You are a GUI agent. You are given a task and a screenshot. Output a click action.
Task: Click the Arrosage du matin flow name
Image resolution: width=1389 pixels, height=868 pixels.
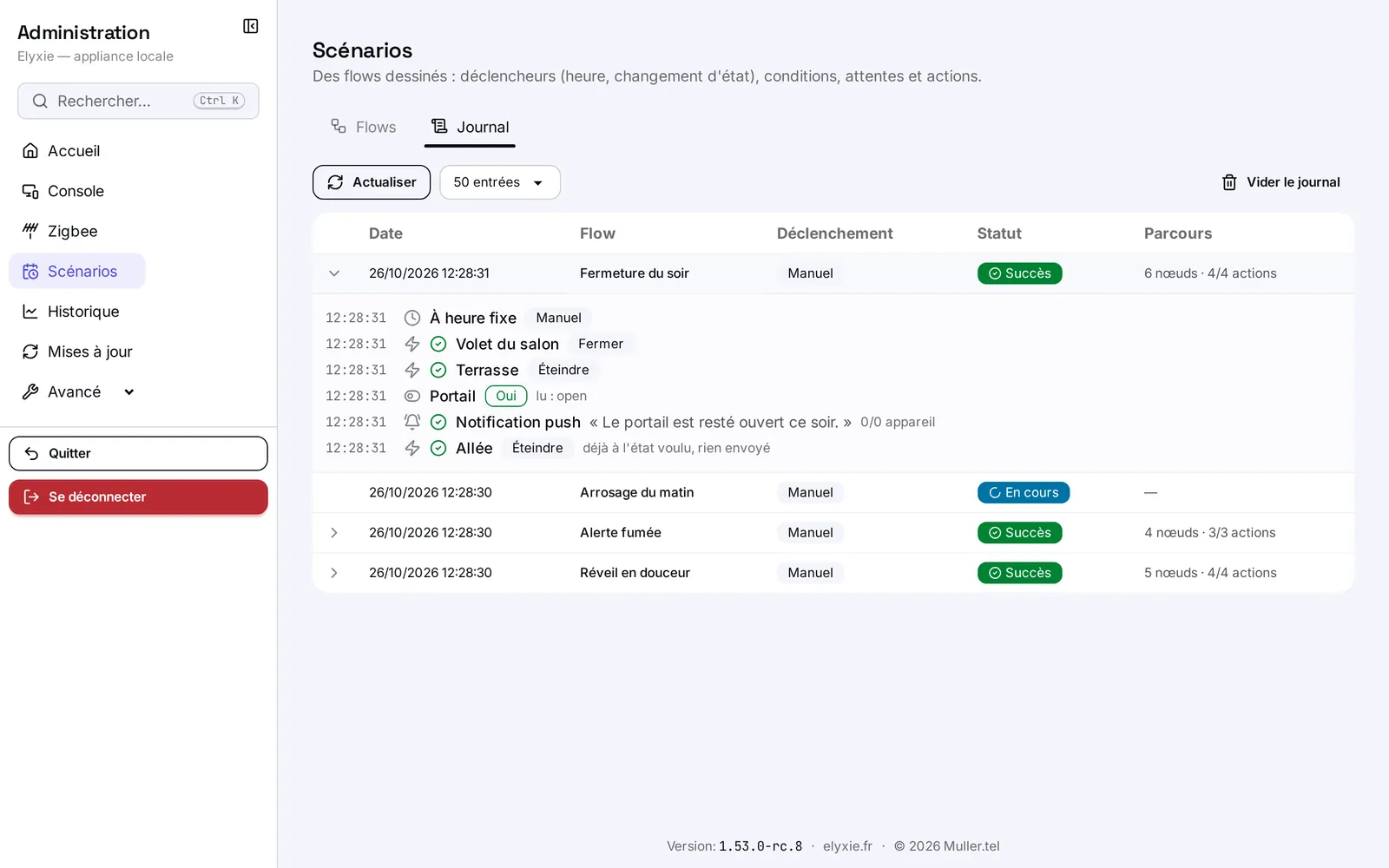point(637,492)
